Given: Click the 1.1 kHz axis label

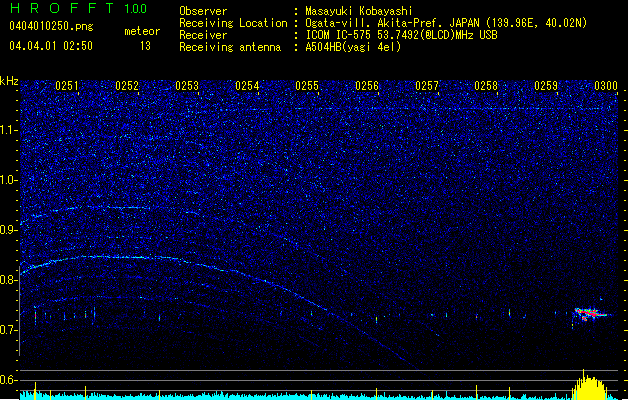Looking at the screenshot, I should (9, 130).
